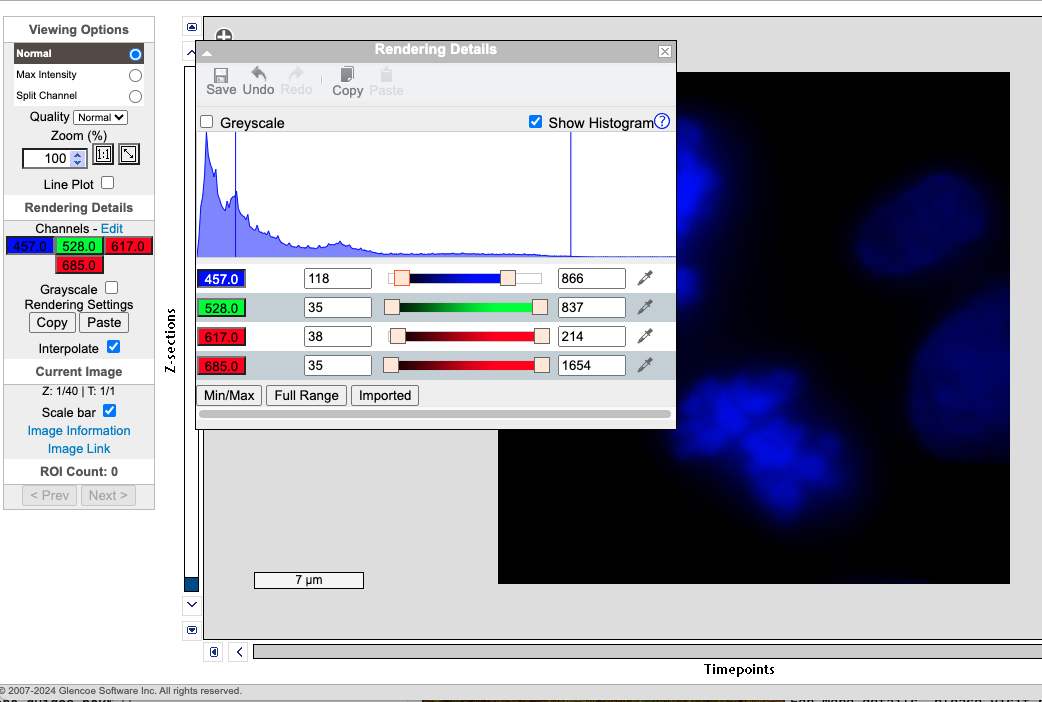Click the 528.0 maximum value field 837

[591, 307]
